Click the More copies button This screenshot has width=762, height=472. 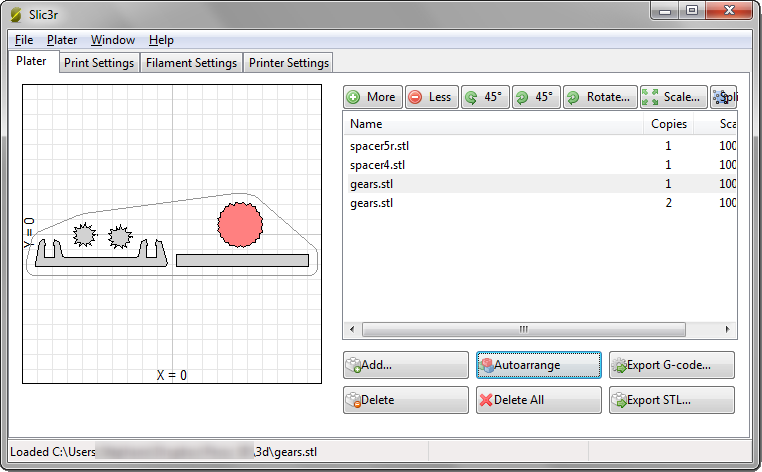click(x=373, y=97)
